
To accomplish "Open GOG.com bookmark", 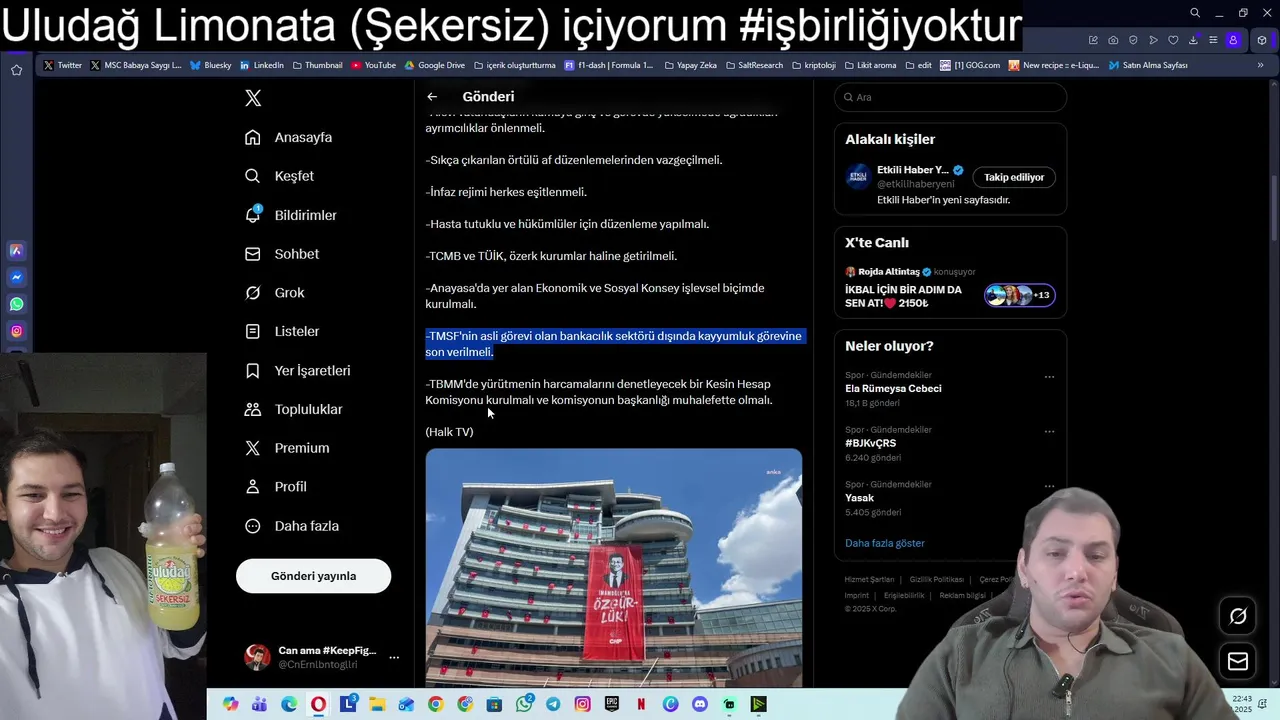I will pos(970,65).
